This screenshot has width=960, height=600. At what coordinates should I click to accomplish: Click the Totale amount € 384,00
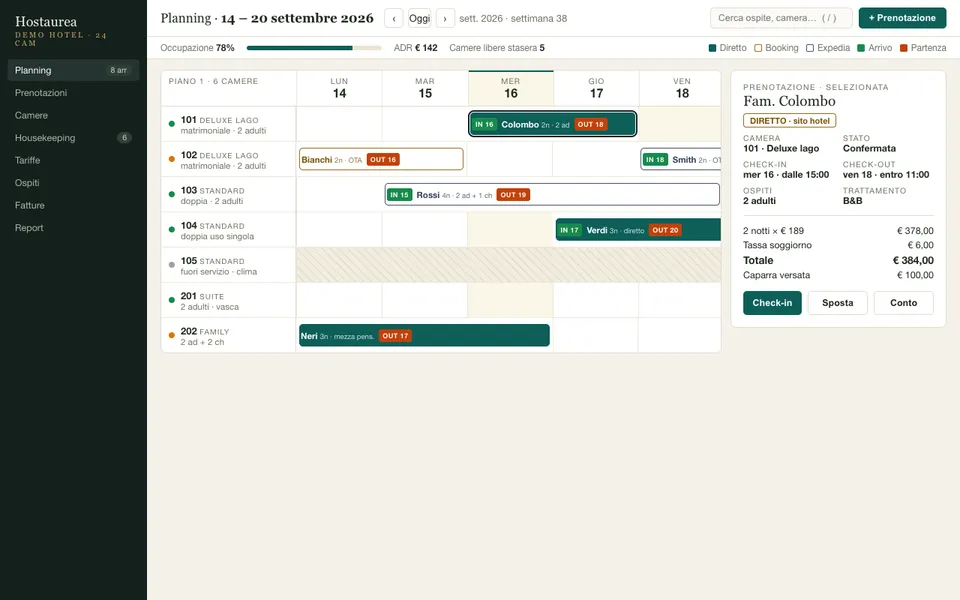[913, 260]
